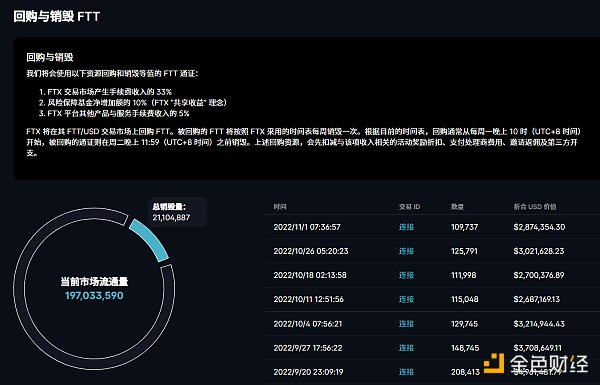Click the date 2022/9/20 23:09:19
This screenshot has height=385, width=600.
[308, 372]
